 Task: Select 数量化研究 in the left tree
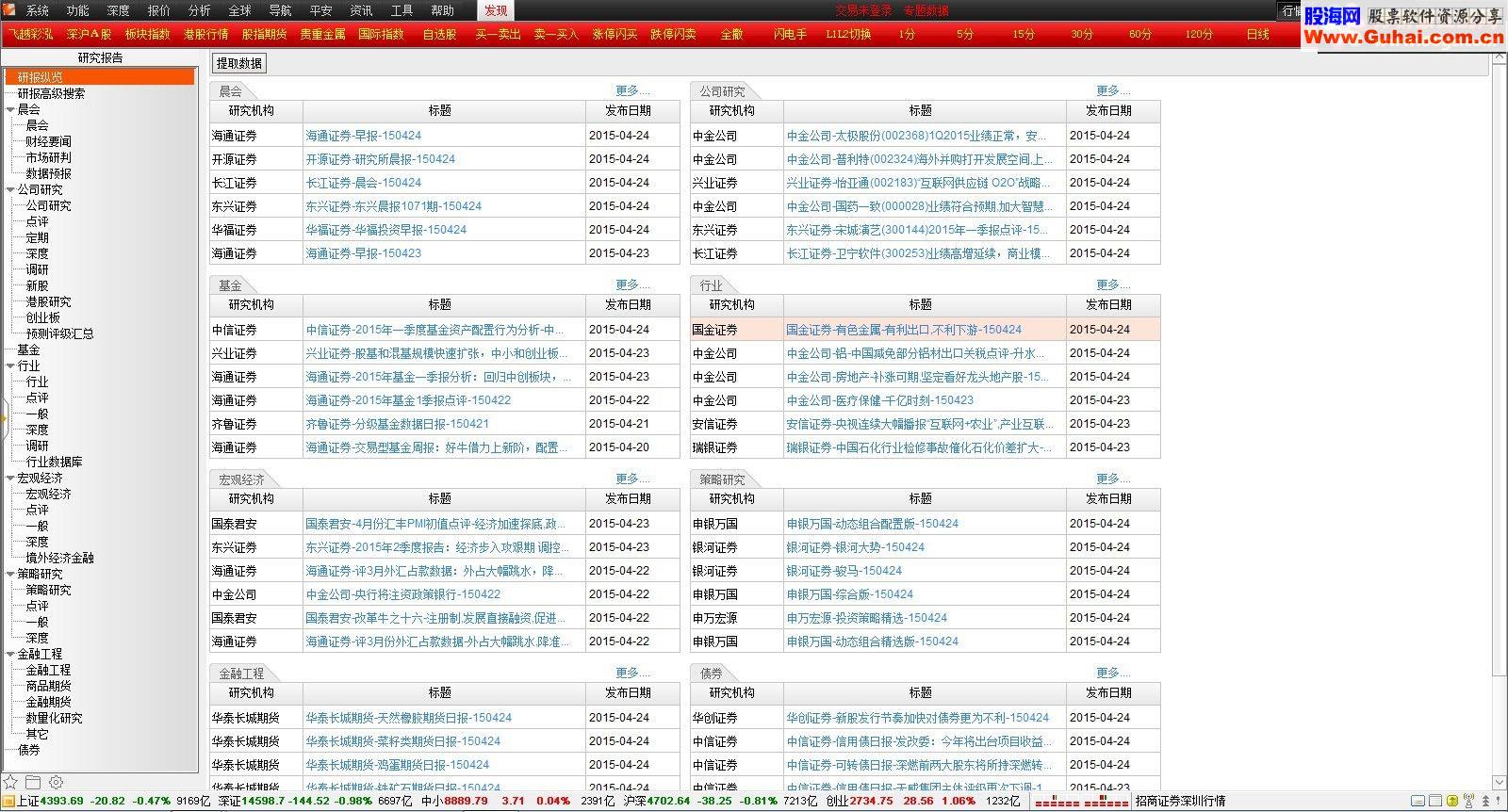(x=54, y=718)
